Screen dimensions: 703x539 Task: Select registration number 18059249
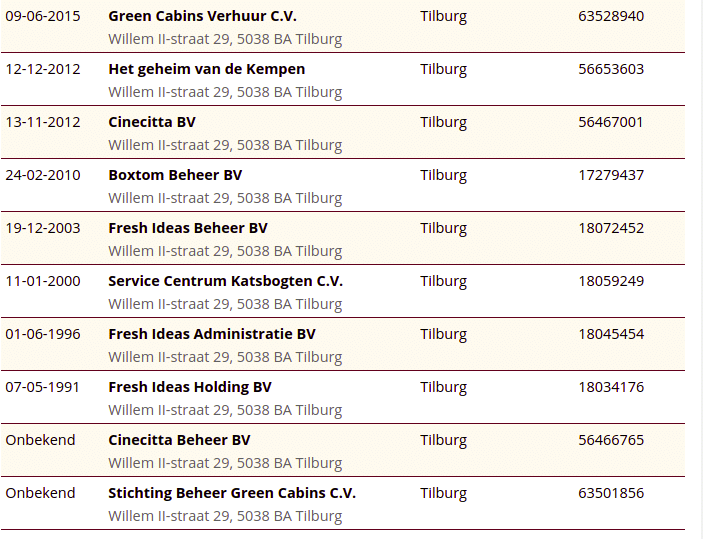pyautogui.click(x=611, y=281)
